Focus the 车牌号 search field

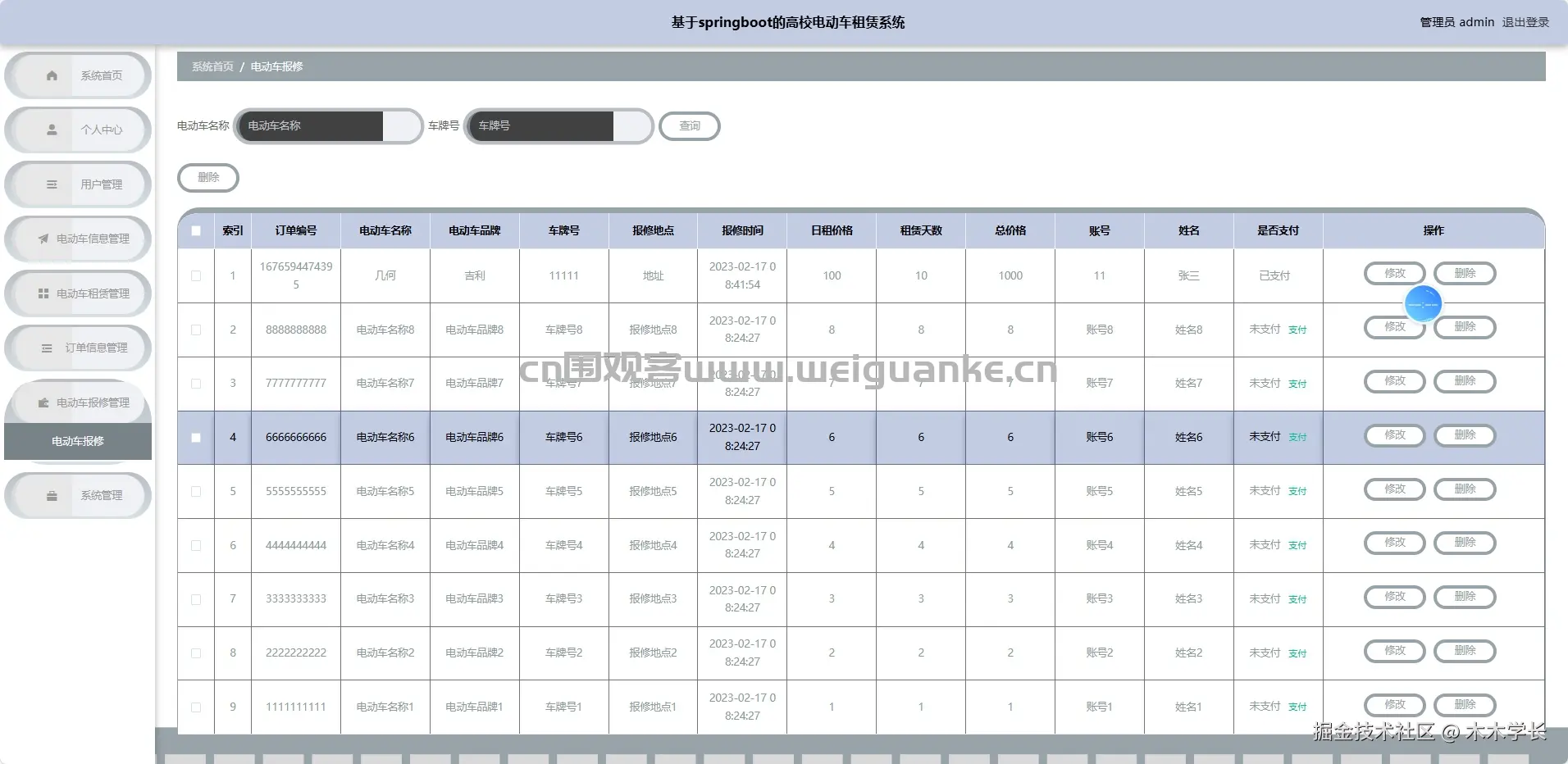coord(558,126)
